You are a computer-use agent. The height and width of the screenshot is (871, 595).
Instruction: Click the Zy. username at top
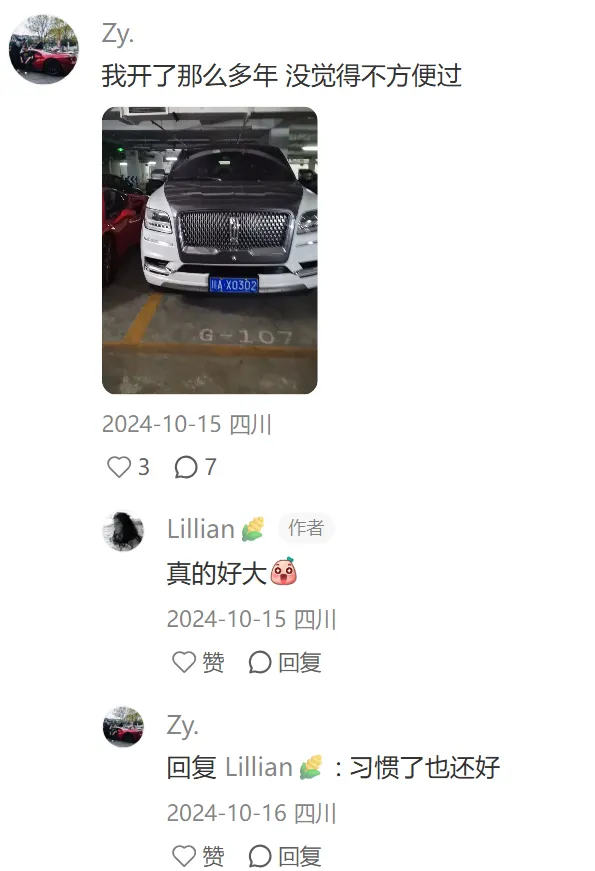[x=118, y=34]
